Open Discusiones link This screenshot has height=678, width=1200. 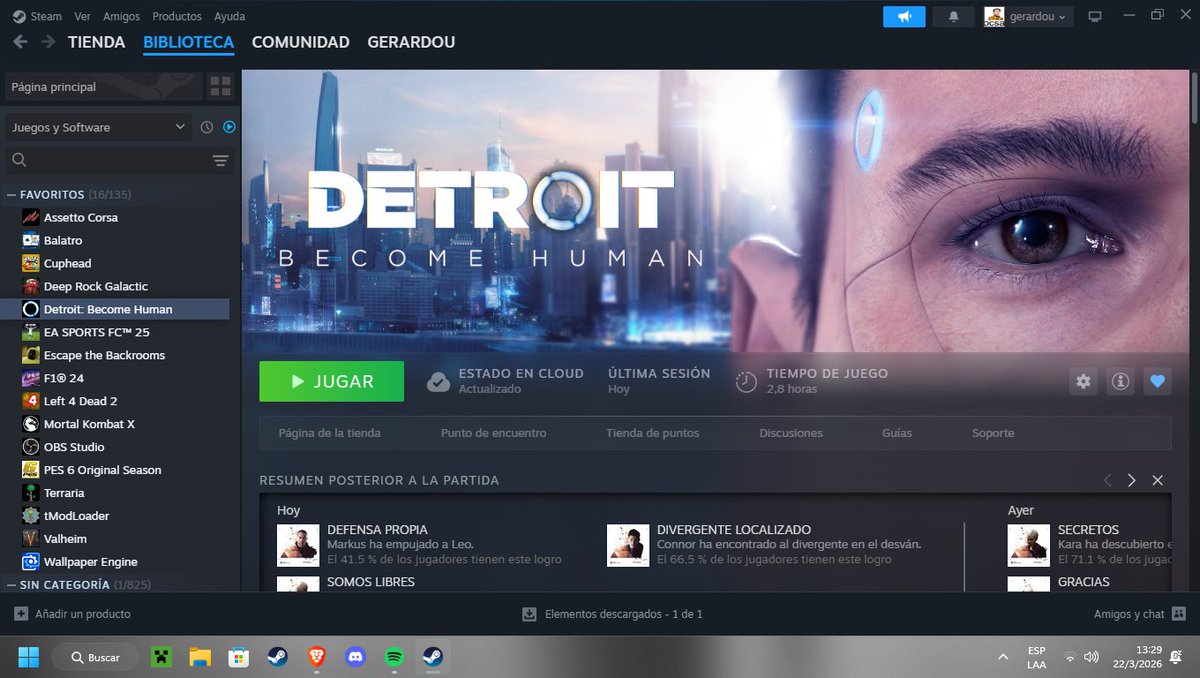coord(791,433)
